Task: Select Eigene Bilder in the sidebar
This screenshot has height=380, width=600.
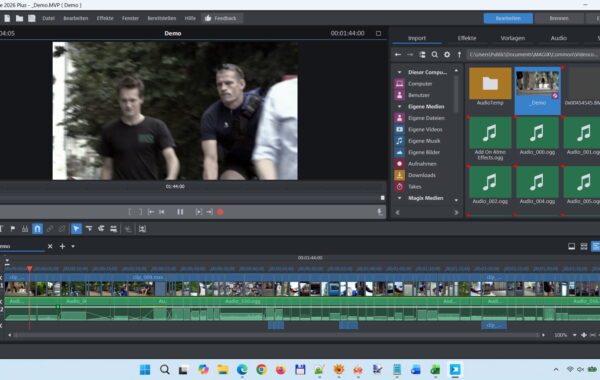Action: tap(424, 152)
